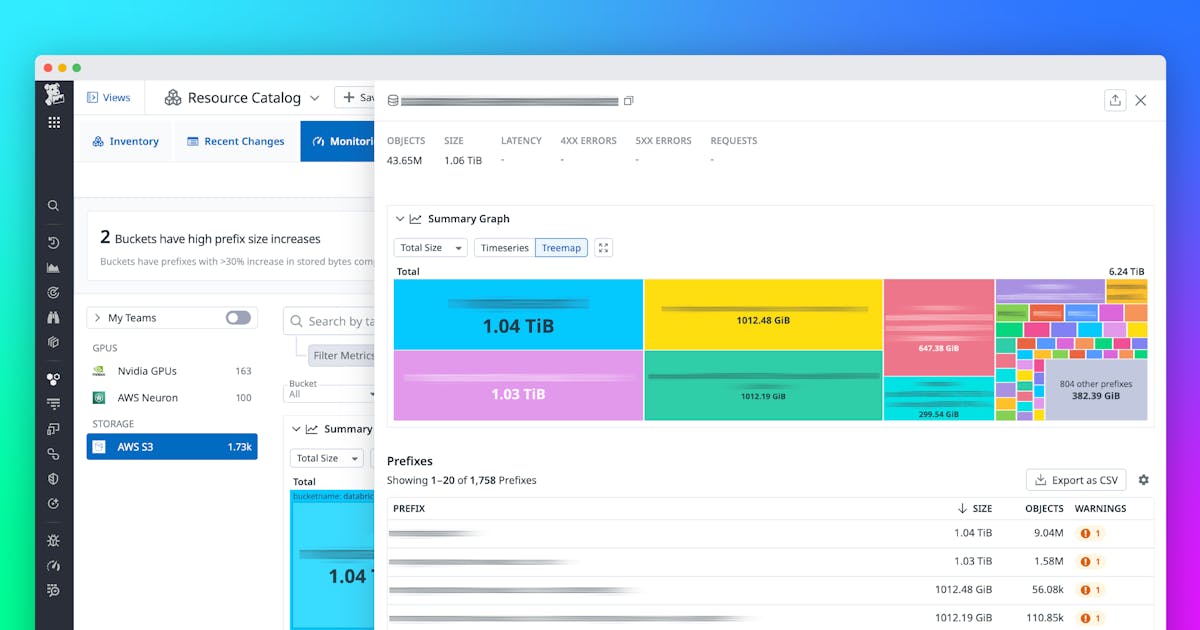Click the warning icon in first prefix row

[1085, 534]
